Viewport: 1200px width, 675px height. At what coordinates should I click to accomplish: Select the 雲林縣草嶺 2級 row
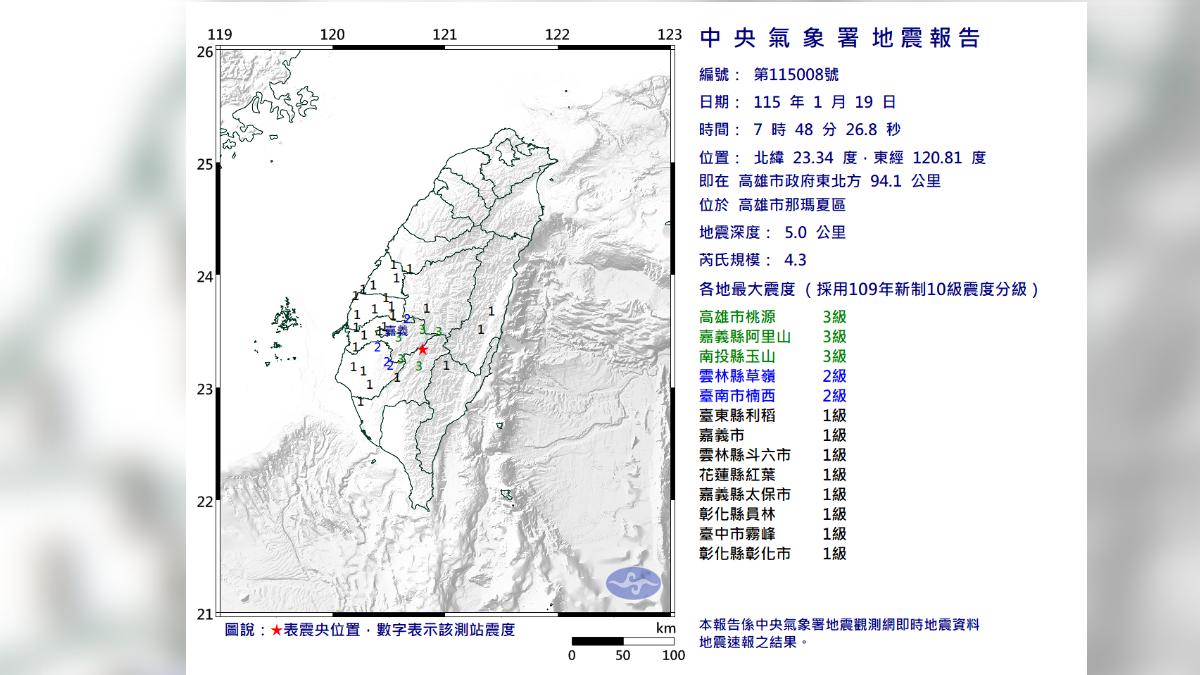click(x=773, y=376)
